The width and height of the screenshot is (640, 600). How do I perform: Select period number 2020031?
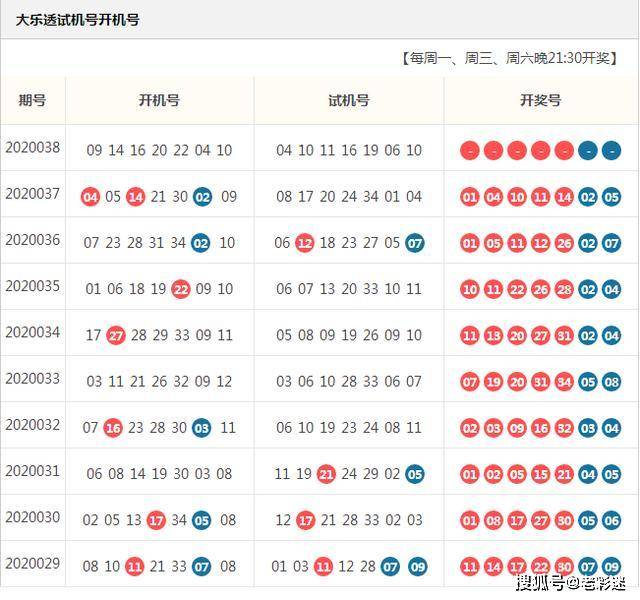pos(33,471)
